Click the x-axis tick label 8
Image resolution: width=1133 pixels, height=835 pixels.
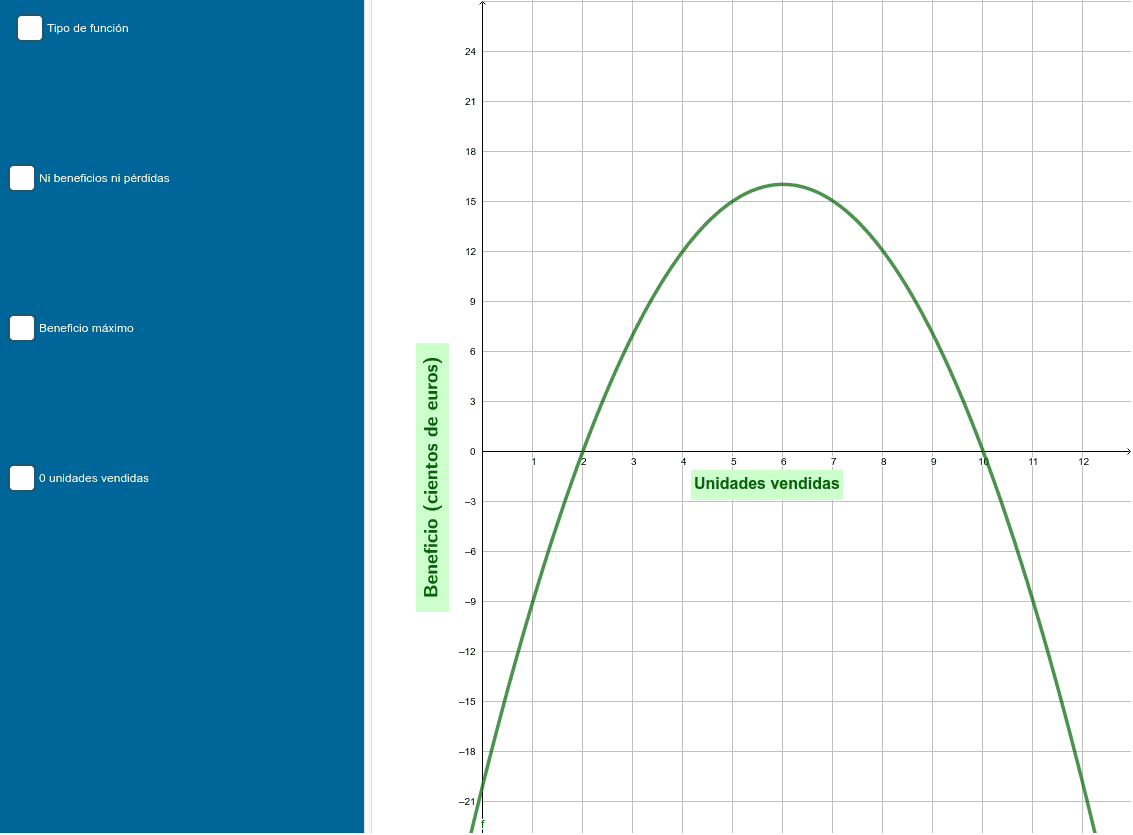click(x=884, y=462)
